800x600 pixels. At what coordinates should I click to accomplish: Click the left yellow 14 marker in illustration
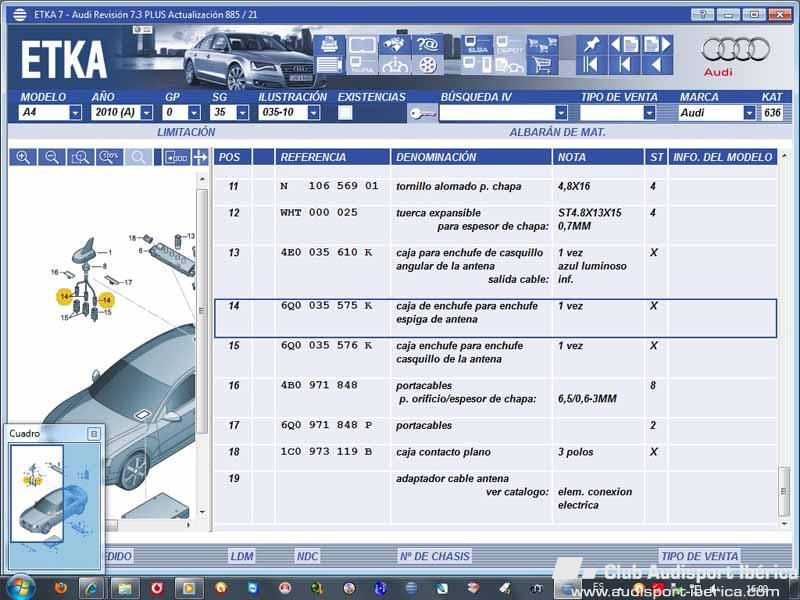[x=64, y=296]
